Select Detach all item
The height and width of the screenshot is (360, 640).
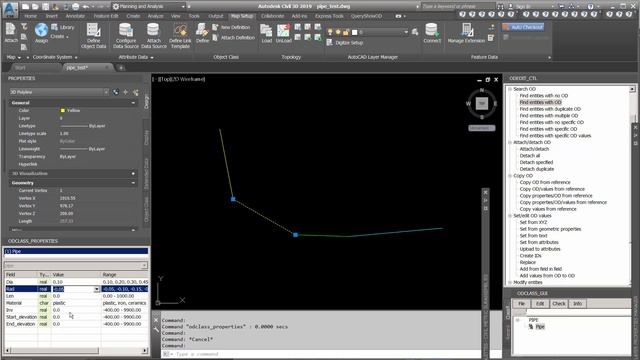point(530,156)
